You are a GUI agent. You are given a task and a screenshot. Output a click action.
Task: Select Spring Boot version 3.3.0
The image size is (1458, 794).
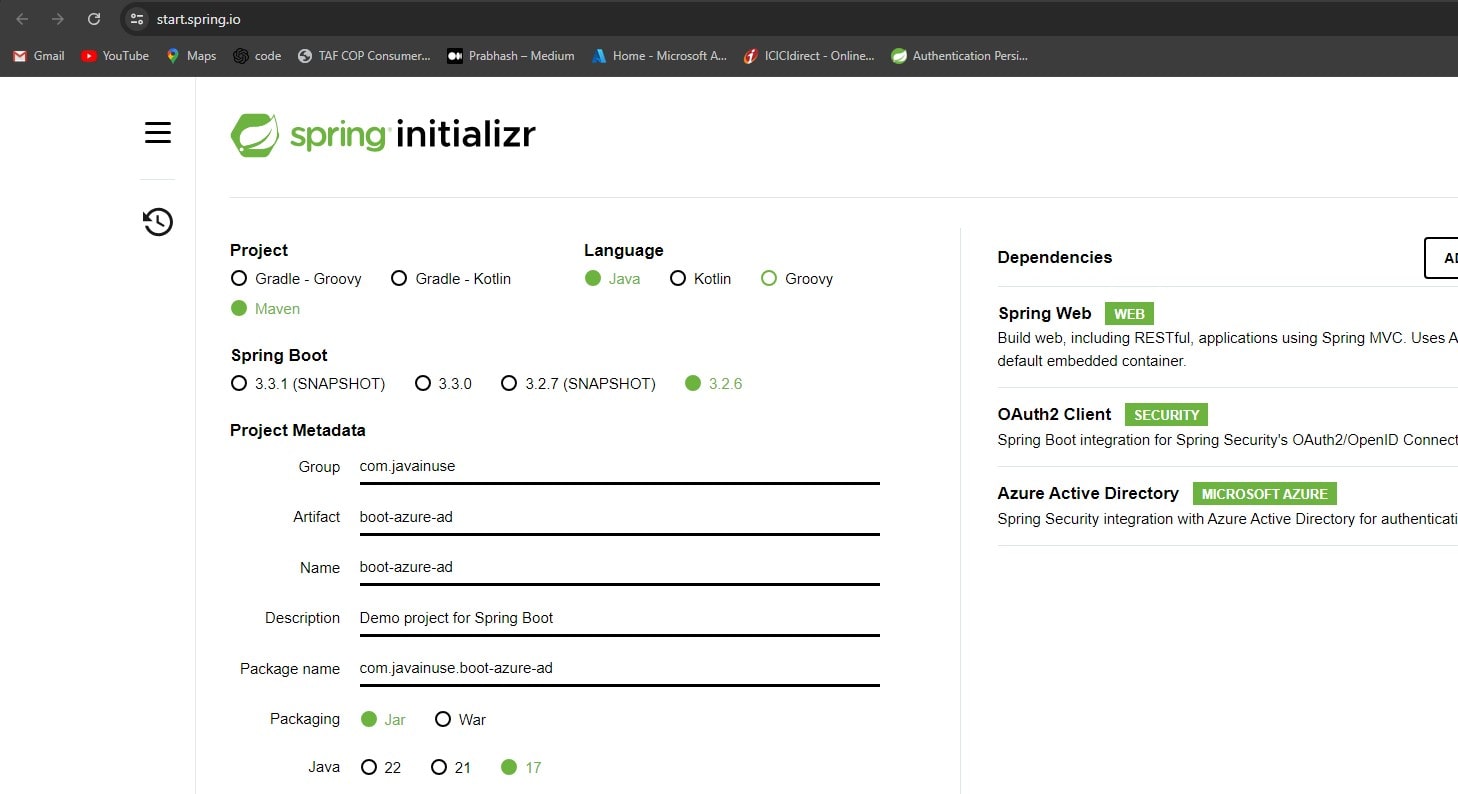[443, 383]
